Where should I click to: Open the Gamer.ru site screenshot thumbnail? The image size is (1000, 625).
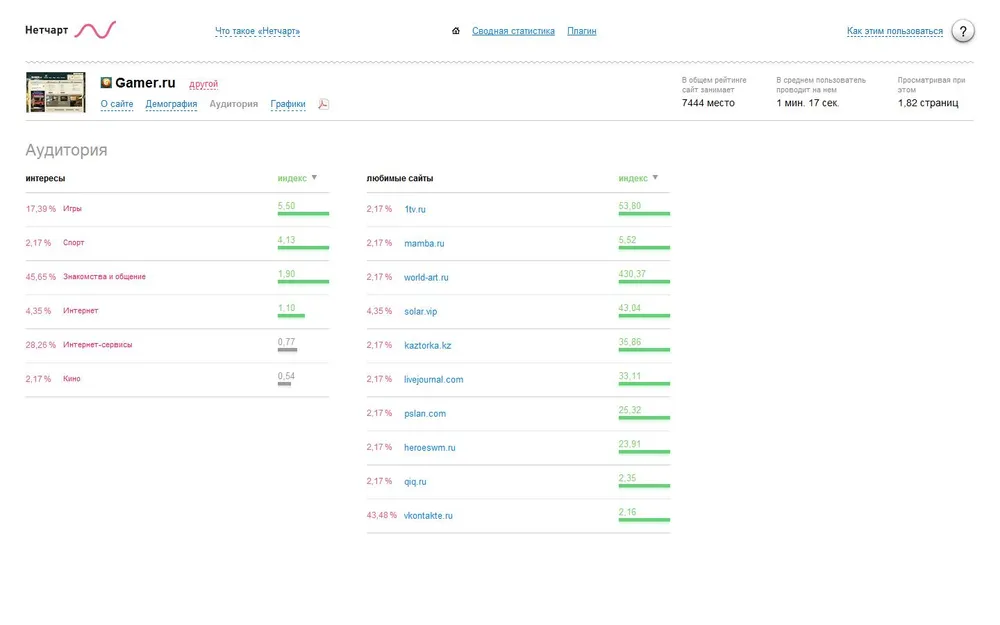pyautogui.click(x=55, y=92)
